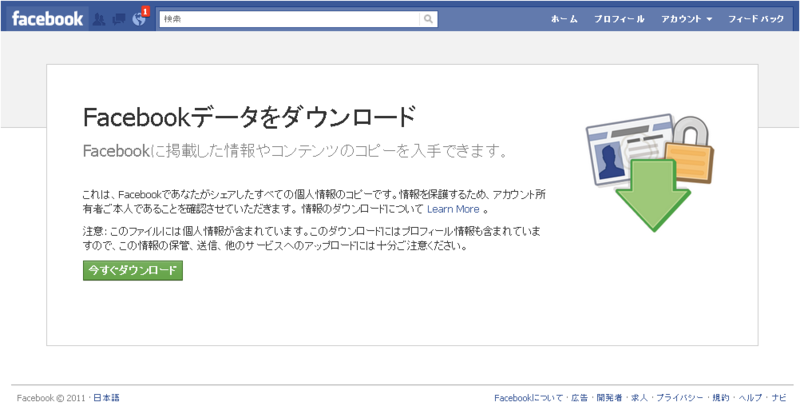Image resolution: width=800 pixels, height=410 pixels.
Task: Click the Facebookデータをダウンロード heading
Action: 248,118
